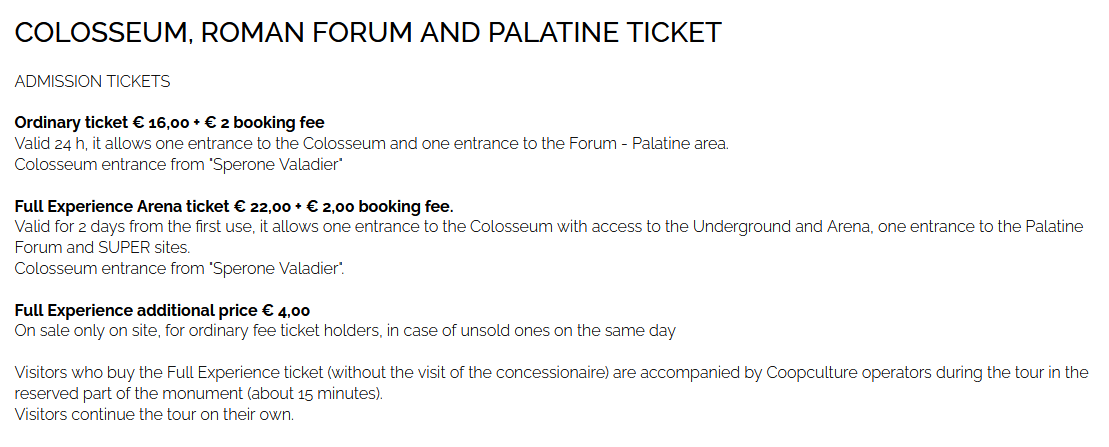Click the Colosseum, Roman Forum and Palatine Ticket heading
Screen dimensions: 1109x447
pos(367,33)
